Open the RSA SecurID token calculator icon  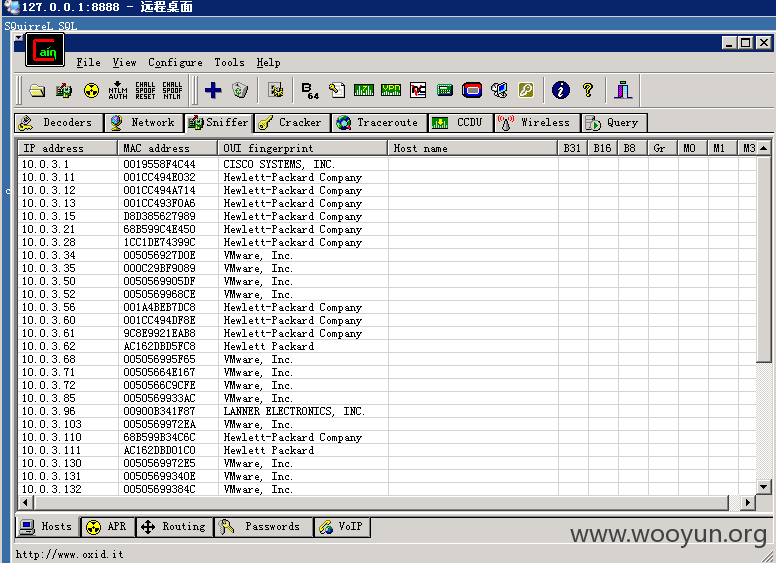pos(472,91)
